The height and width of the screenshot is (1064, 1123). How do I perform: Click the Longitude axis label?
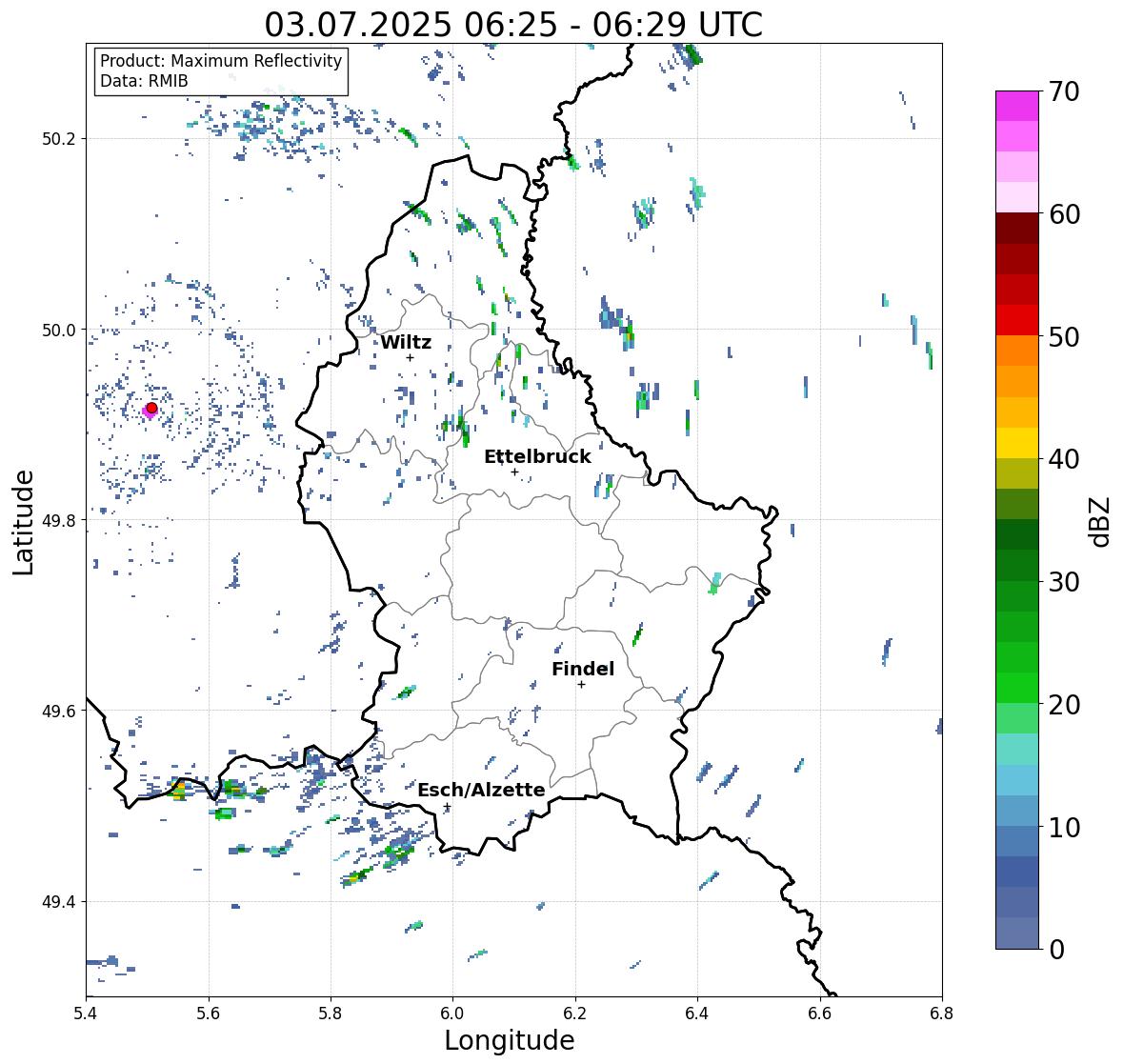510,1040
